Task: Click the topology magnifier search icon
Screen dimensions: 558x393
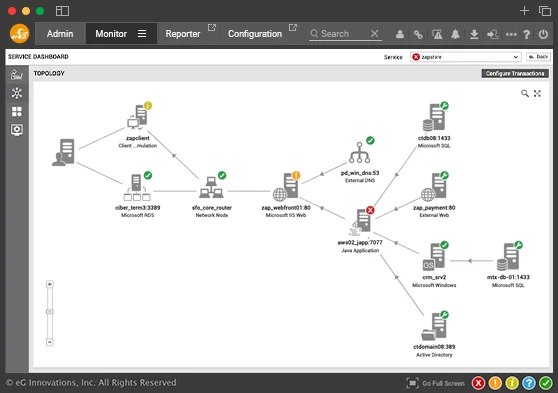Action: (x=525, y=93)
